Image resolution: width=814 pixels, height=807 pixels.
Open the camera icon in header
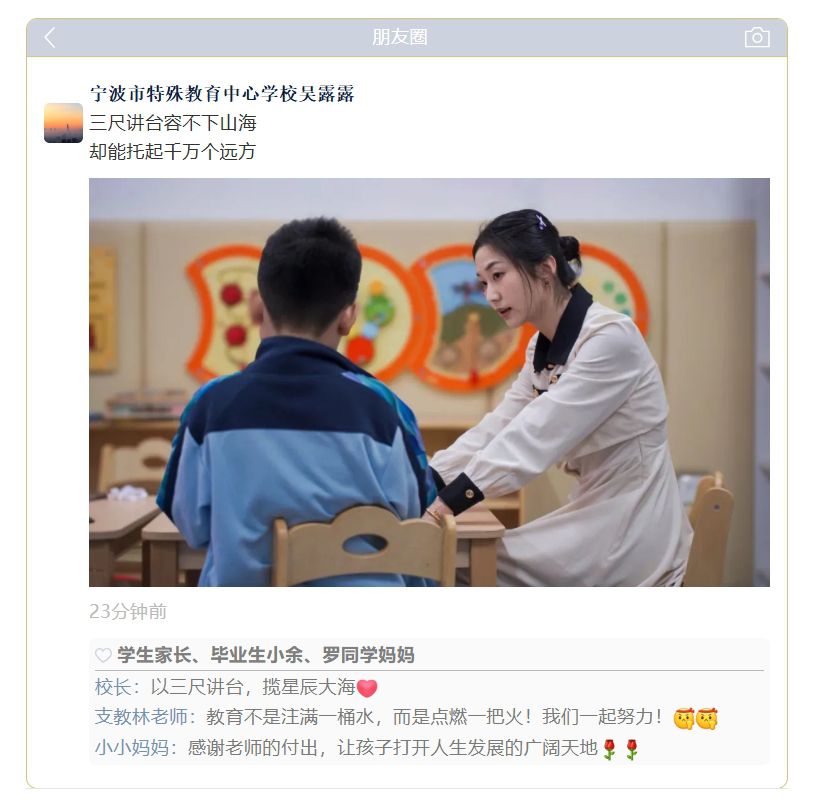tap(757, 37)
